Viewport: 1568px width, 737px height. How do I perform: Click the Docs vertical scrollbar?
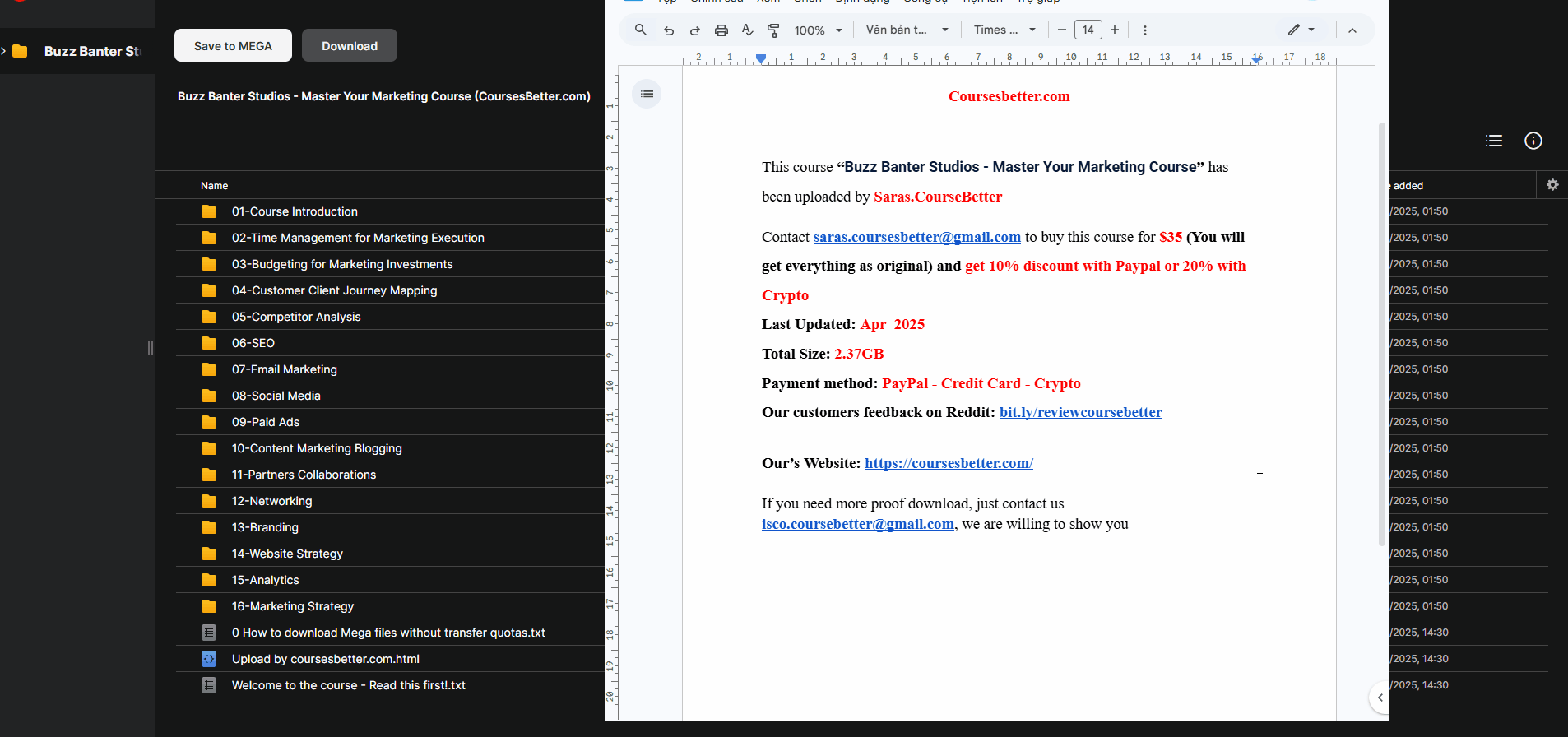point(1382,334)
